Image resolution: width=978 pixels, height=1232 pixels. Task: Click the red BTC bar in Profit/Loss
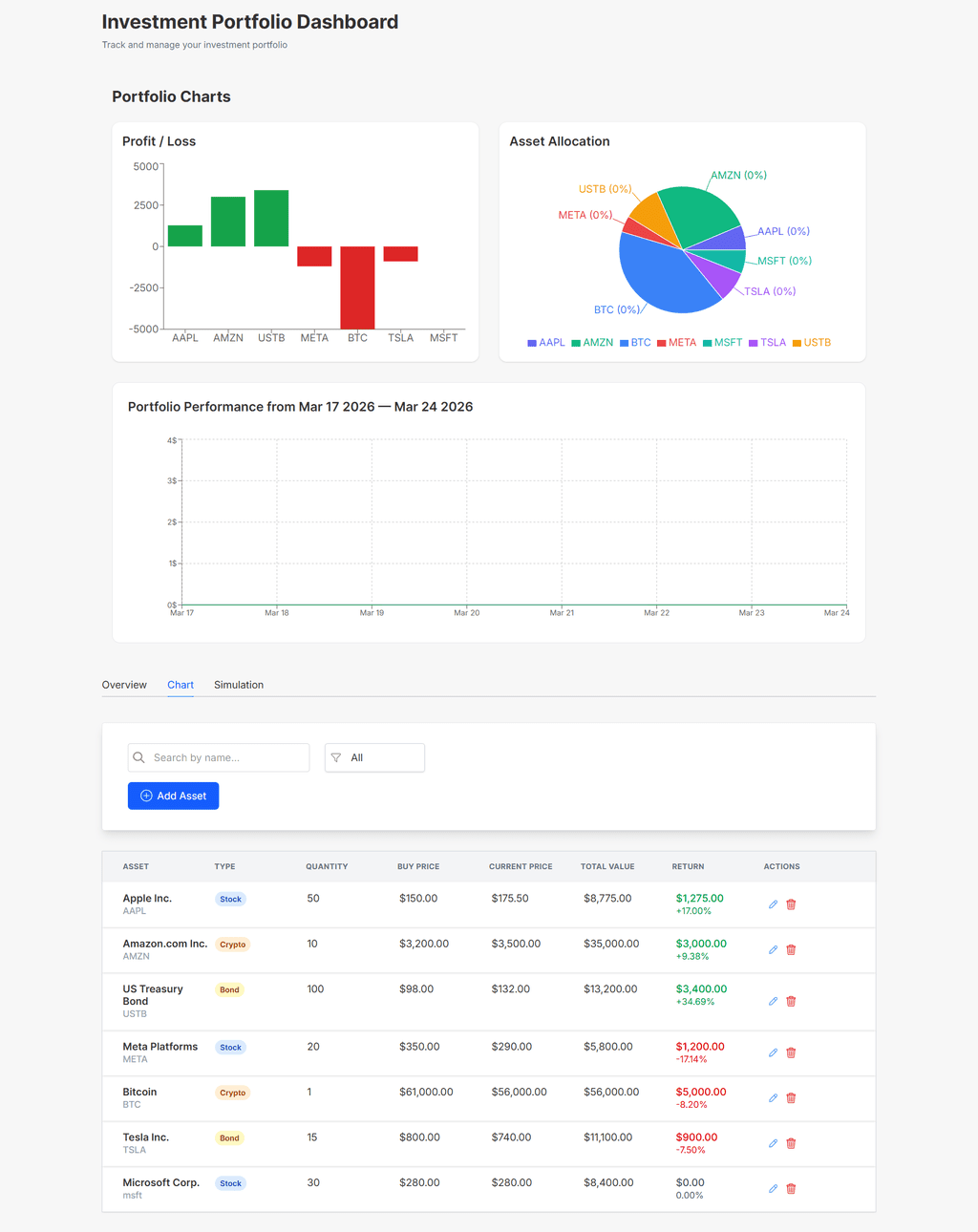pyautogui.click(x=357, y=287)
